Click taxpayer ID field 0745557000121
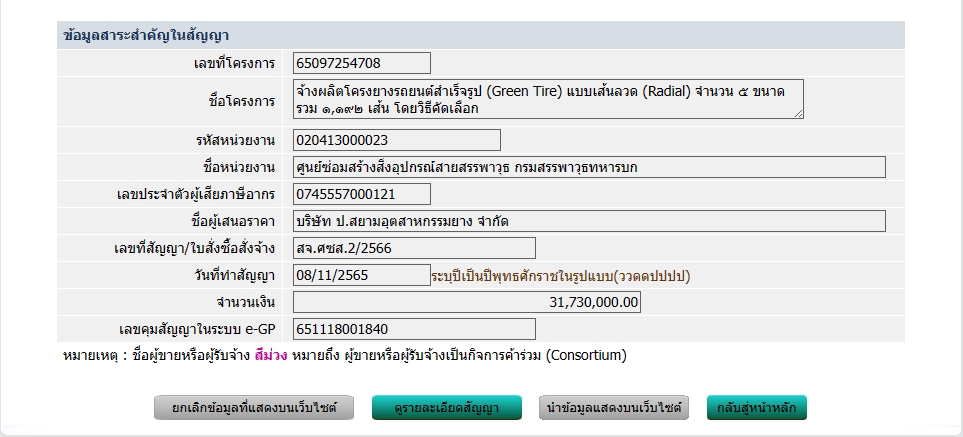 [362, 194]
